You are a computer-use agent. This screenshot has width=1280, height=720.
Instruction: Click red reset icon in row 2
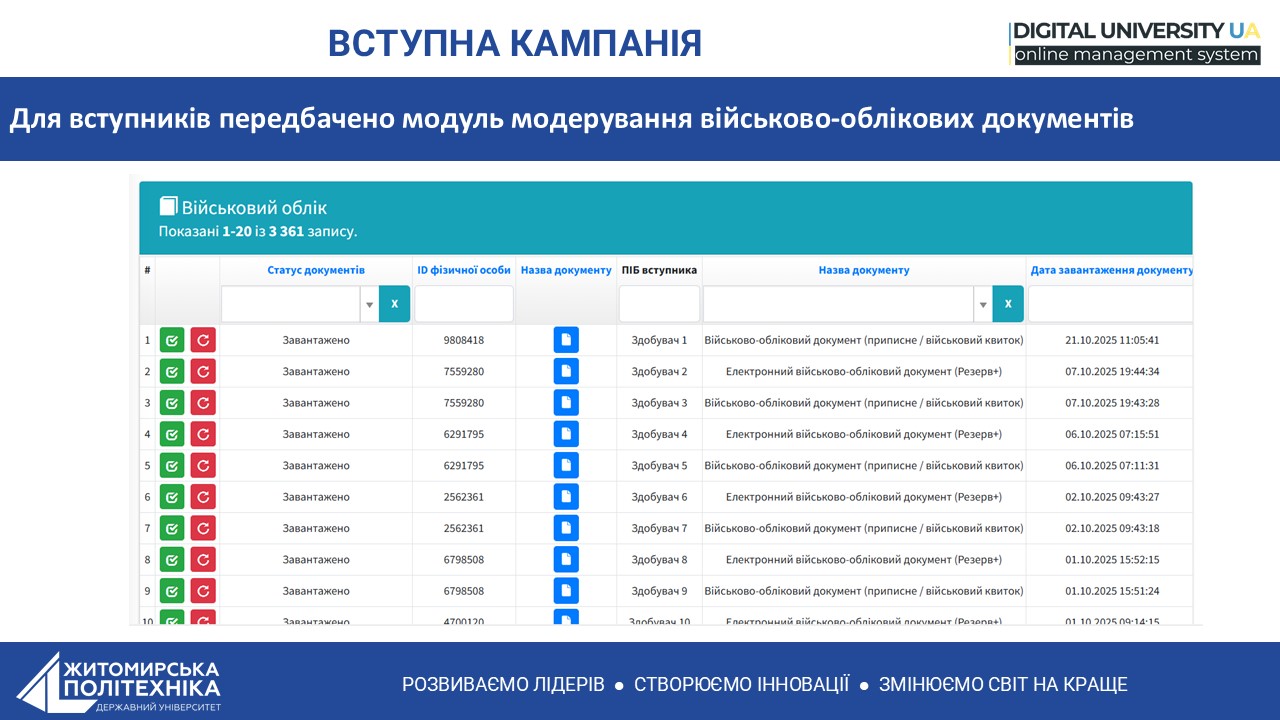point(203,372)
